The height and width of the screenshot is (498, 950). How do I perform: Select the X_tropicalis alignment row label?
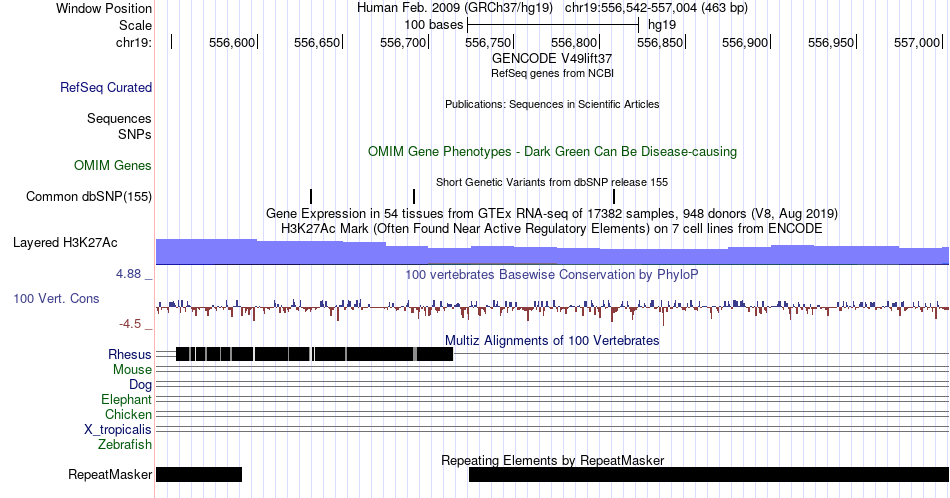pos(118,430)
